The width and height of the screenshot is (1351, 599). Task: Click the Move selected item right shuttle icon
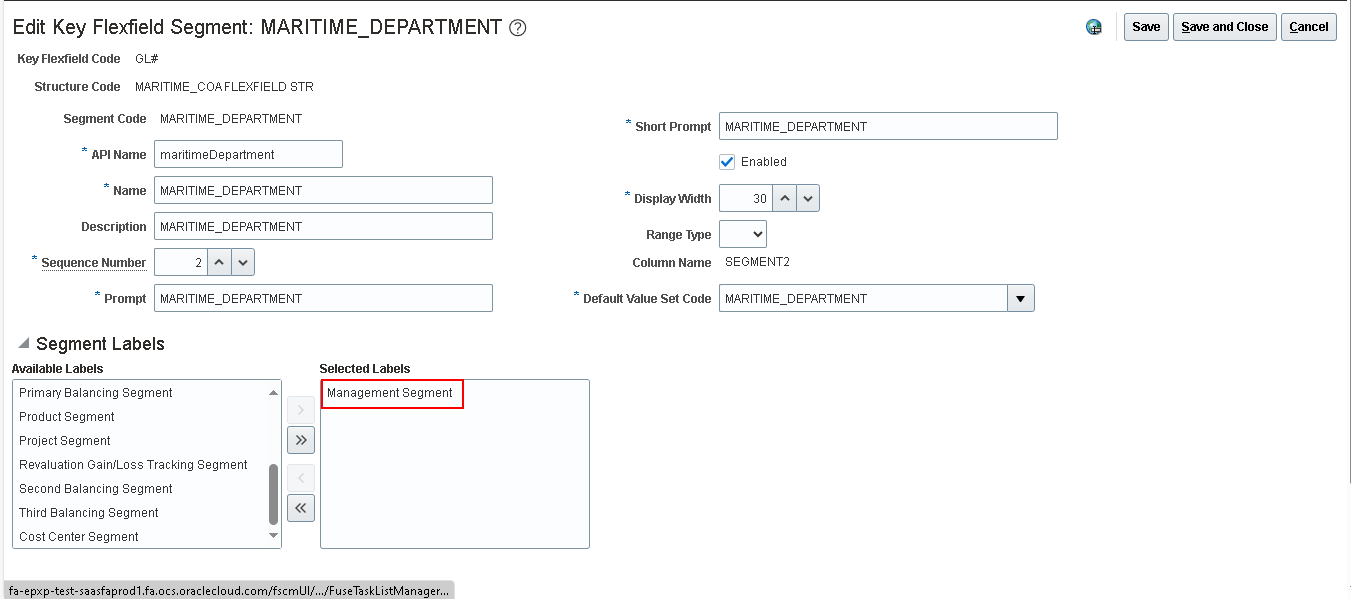click(300, 408)
